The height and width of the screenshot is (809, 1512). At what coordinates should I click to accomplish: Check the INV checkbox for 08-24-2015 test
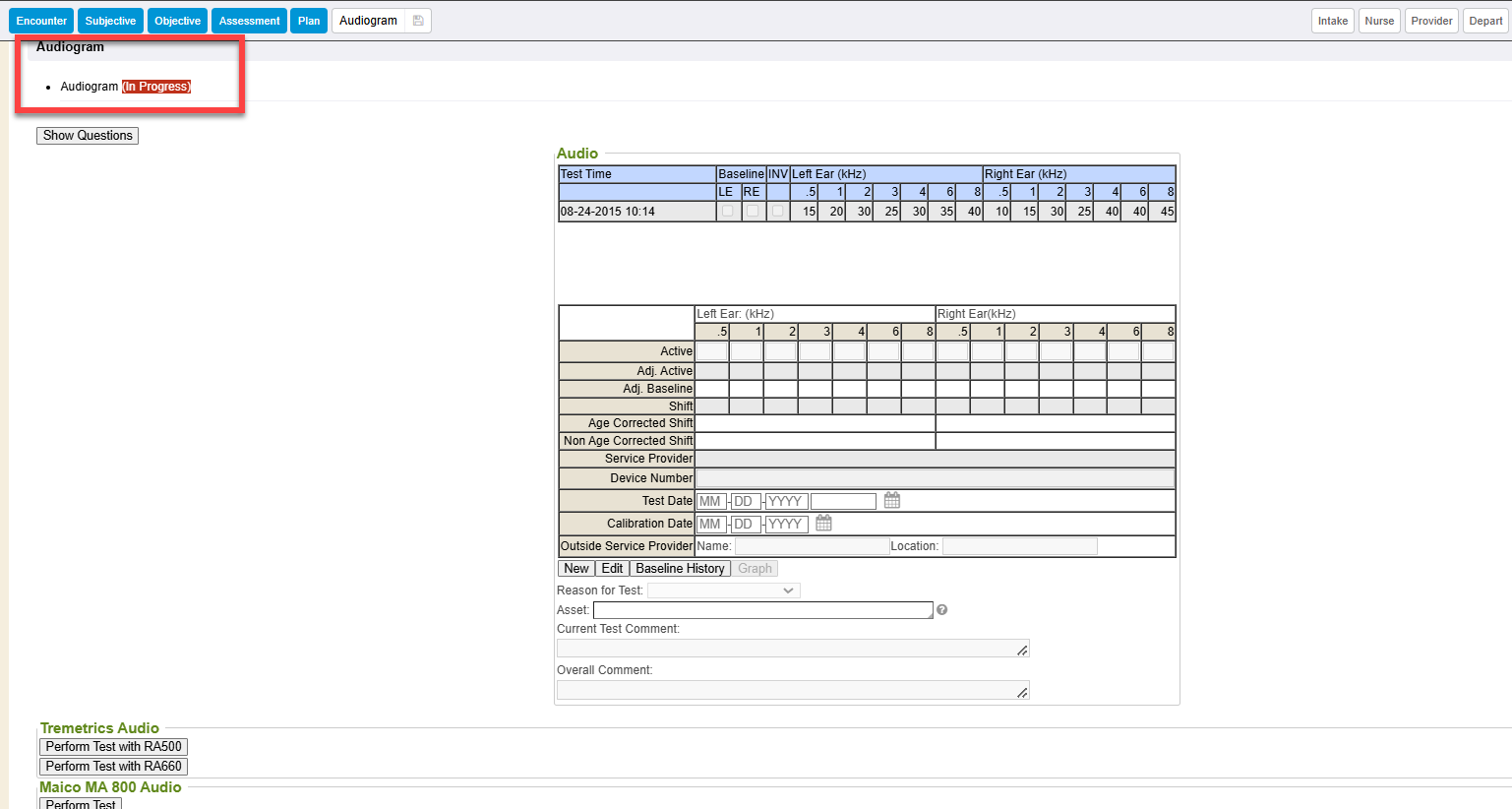tap(778, 211)
